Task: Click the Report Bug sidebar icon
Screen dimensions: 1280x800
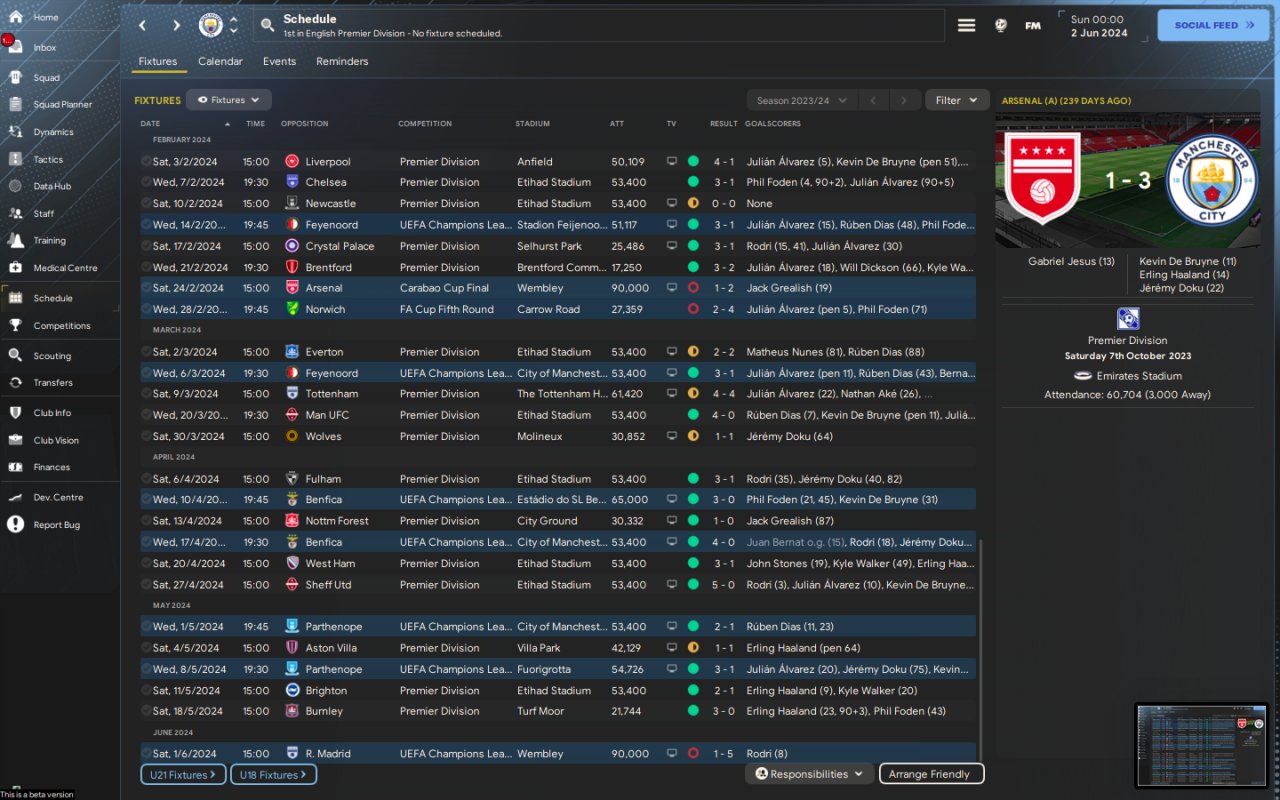Action: (x=15, y=524)
